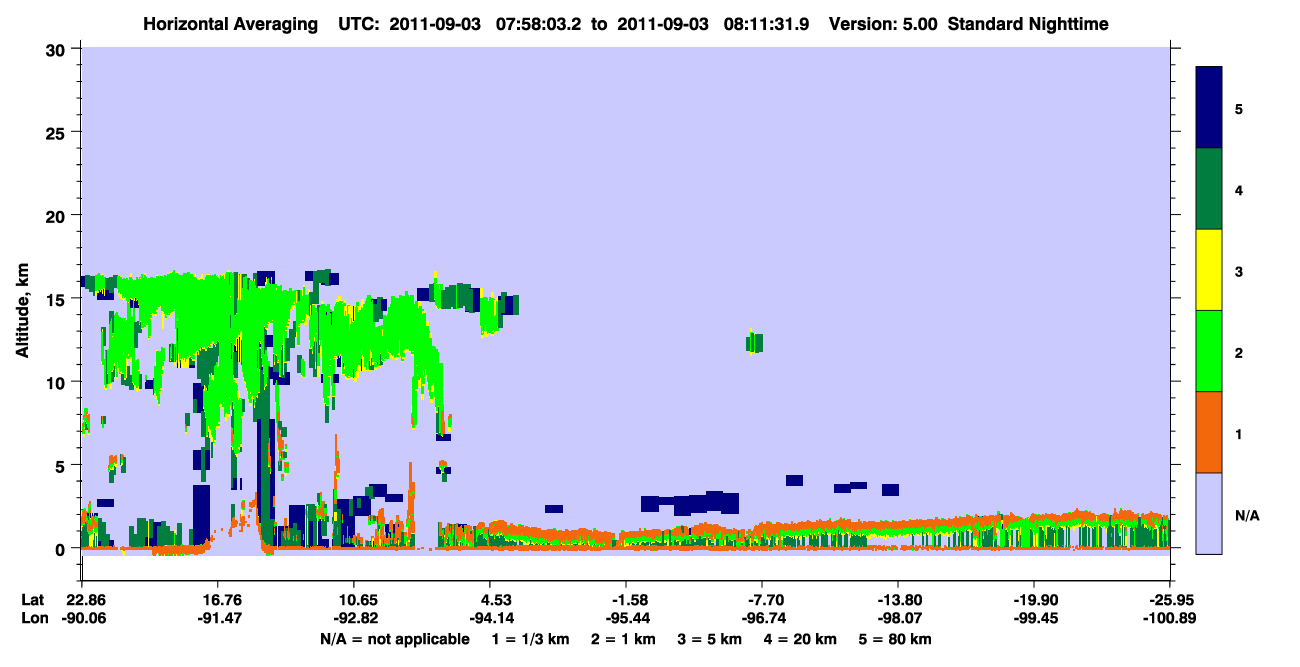Click the Lat row label
This screenshot has width=1300, height=667.
click(x=32, y=600)
